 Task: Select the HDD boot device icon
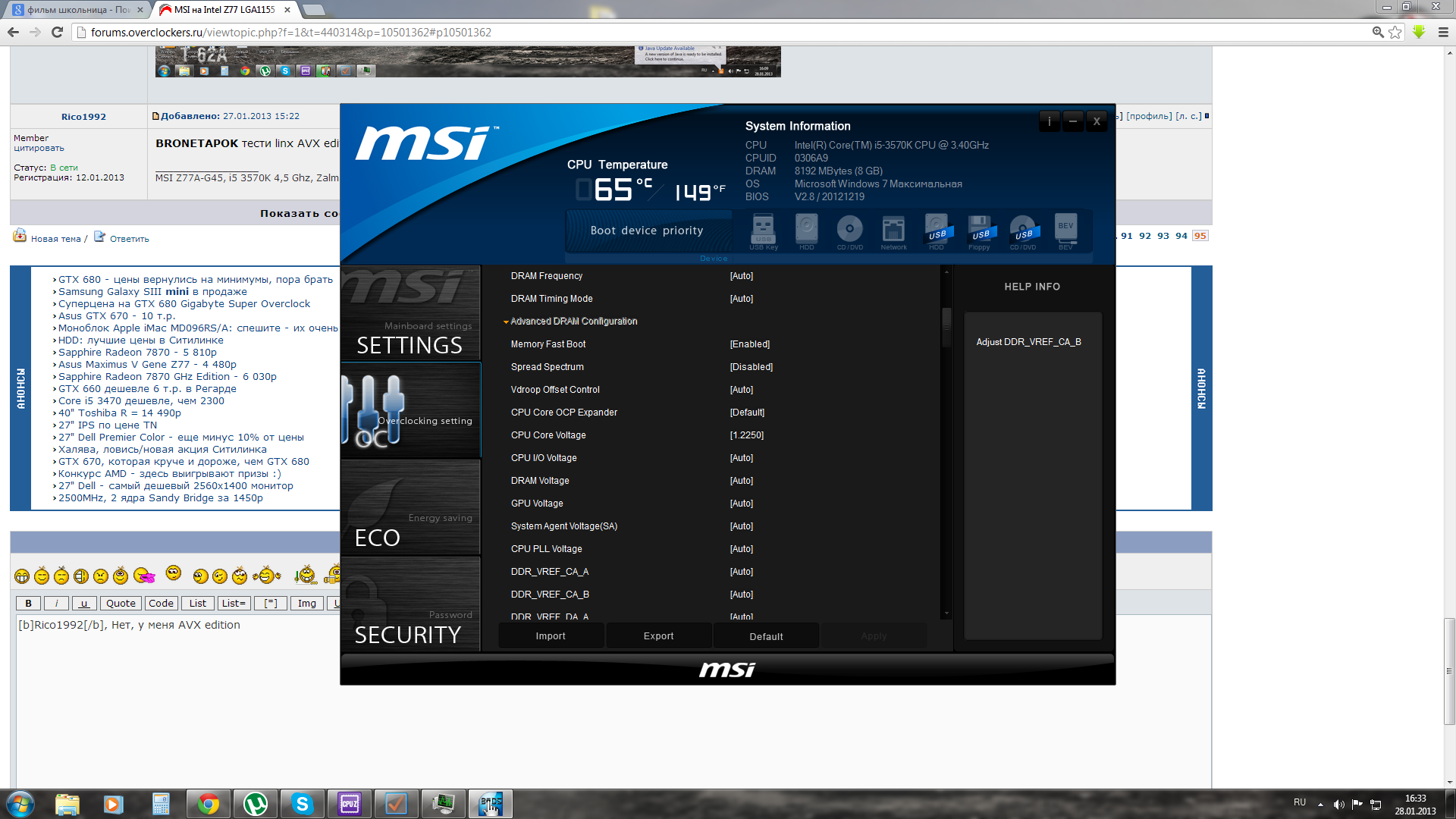tap(806, 229)
